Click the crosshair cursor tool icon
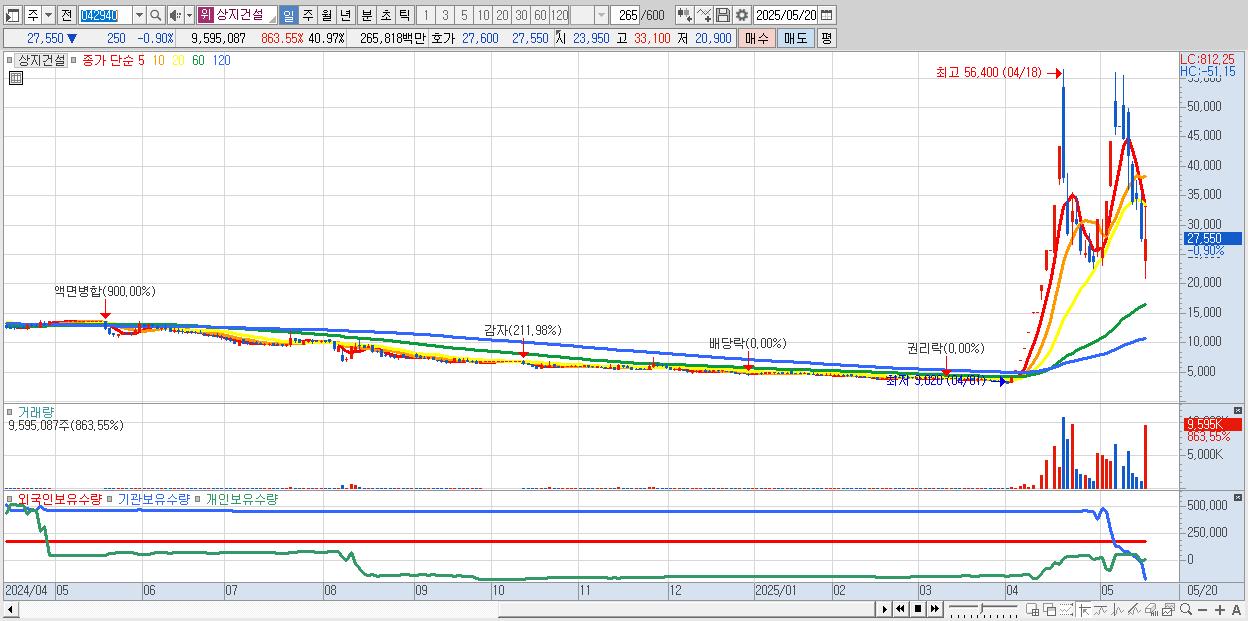This screenshot has width=1248, height=621. (x=1084, y=609)
